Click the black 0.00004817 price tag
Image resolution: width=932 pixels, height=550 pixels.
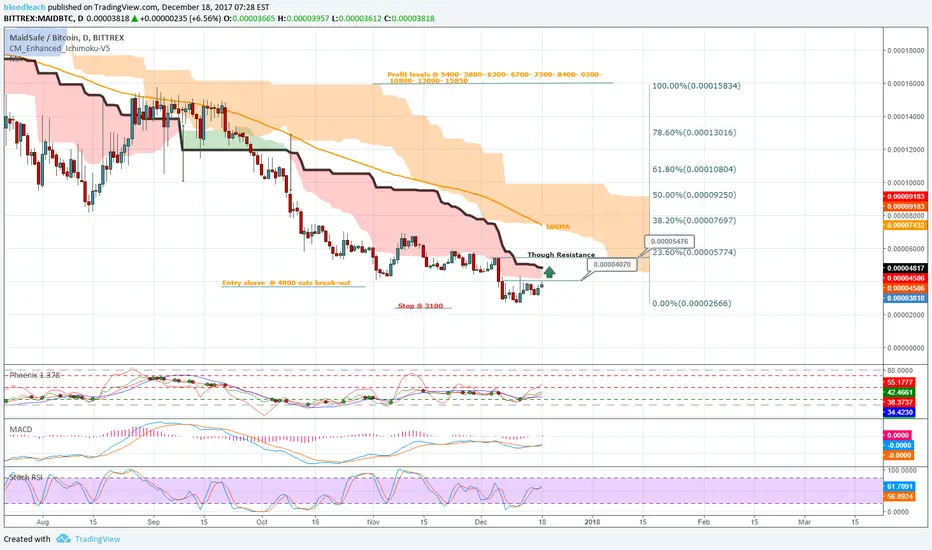point(905,268)
